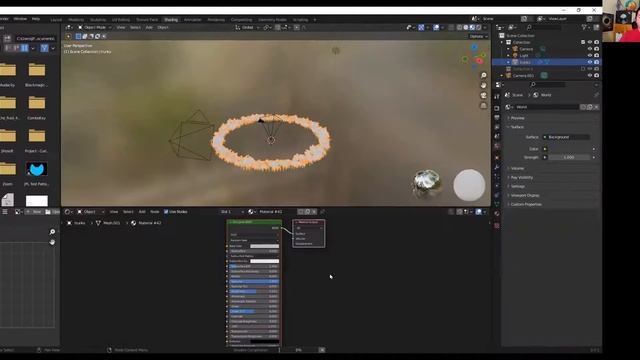Image resolution: width=640 pixels, height=360 pixels.
Task: Switch perspective/orthographic view icon in viewport
Action: tap(484, 106)
